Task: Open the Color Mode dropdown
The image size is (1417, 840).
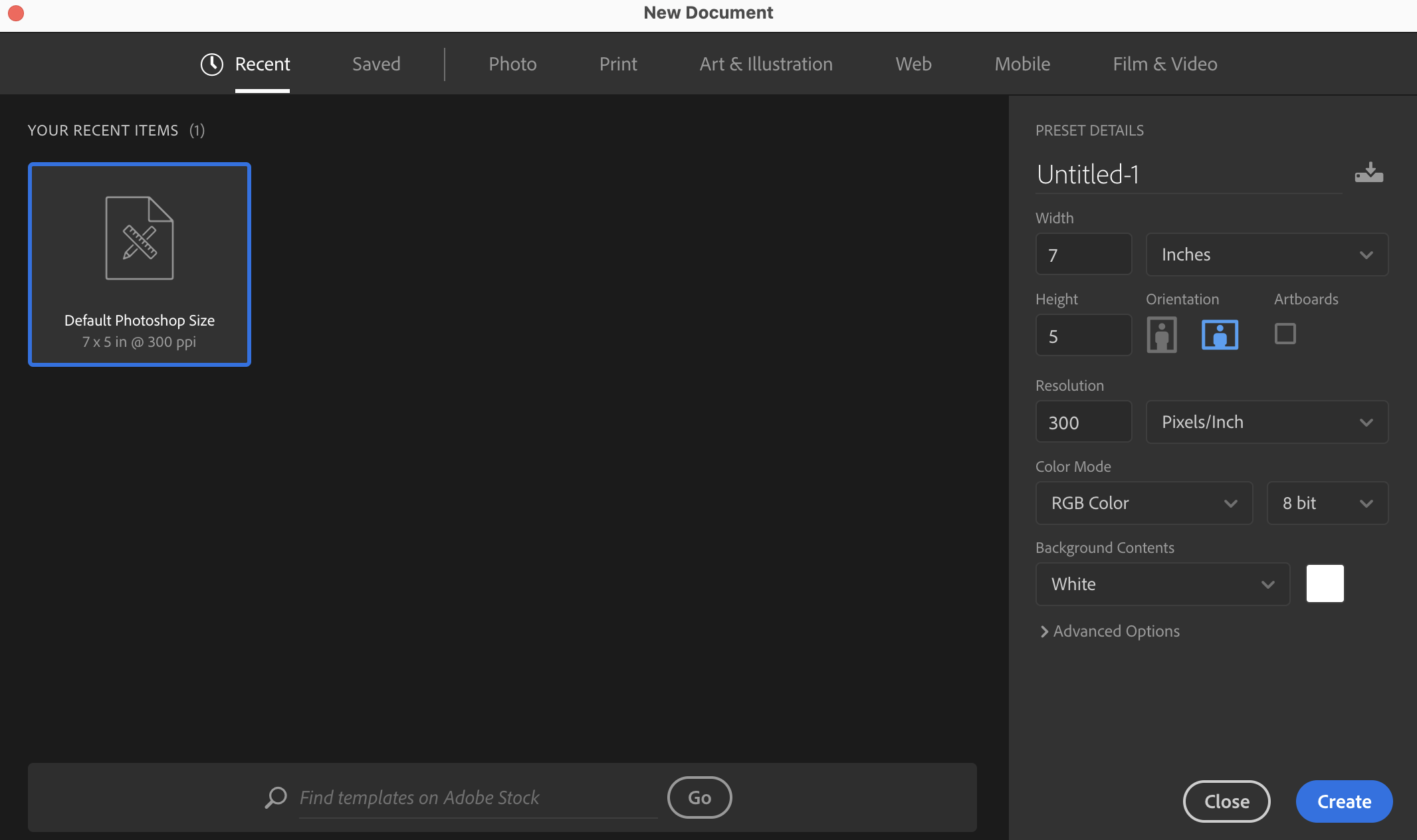Action: coord(1144,502)
